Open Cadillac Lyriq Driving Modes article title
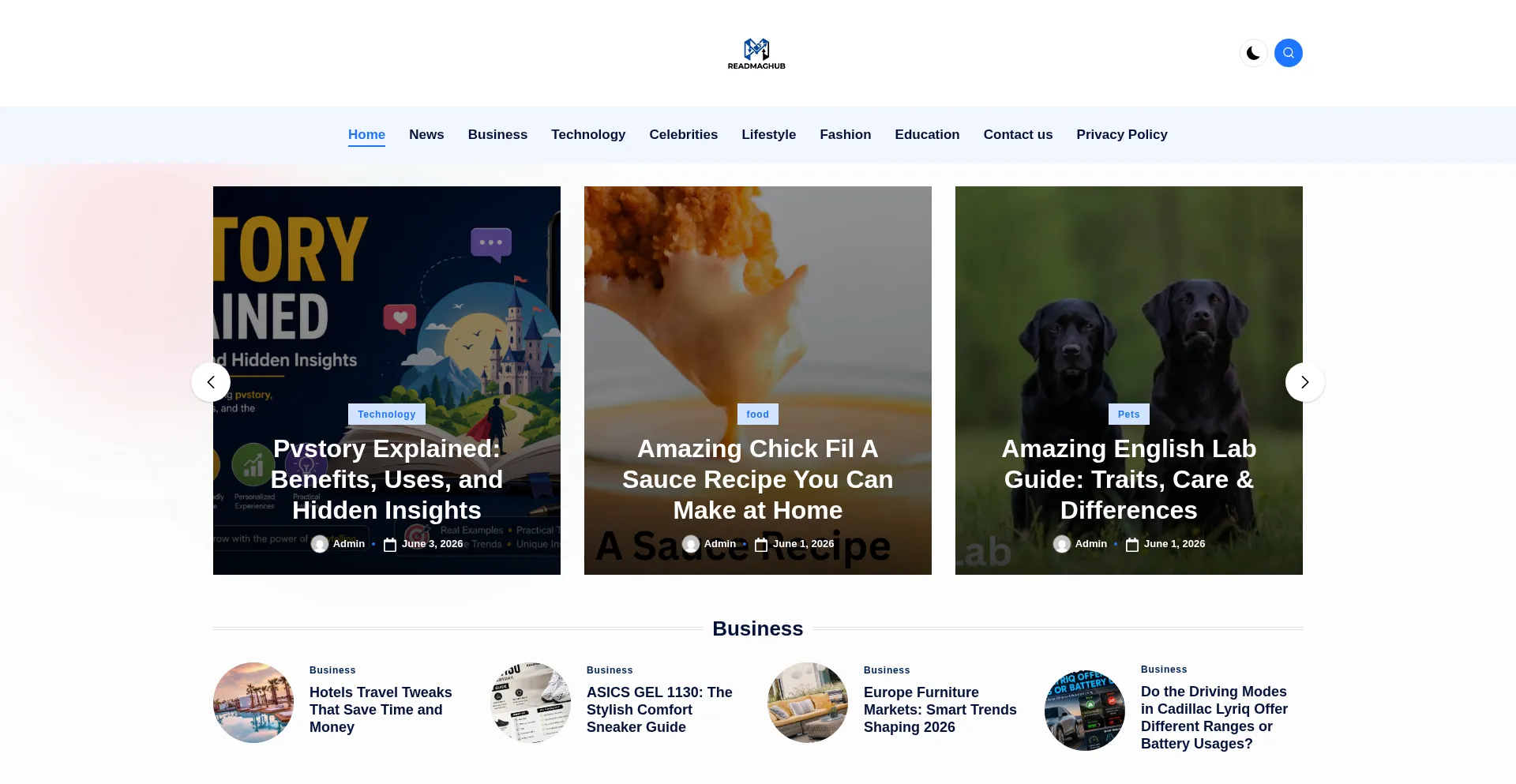Screen dimensions: 1516x784 pyautogui.click(x=1214, y=718)
